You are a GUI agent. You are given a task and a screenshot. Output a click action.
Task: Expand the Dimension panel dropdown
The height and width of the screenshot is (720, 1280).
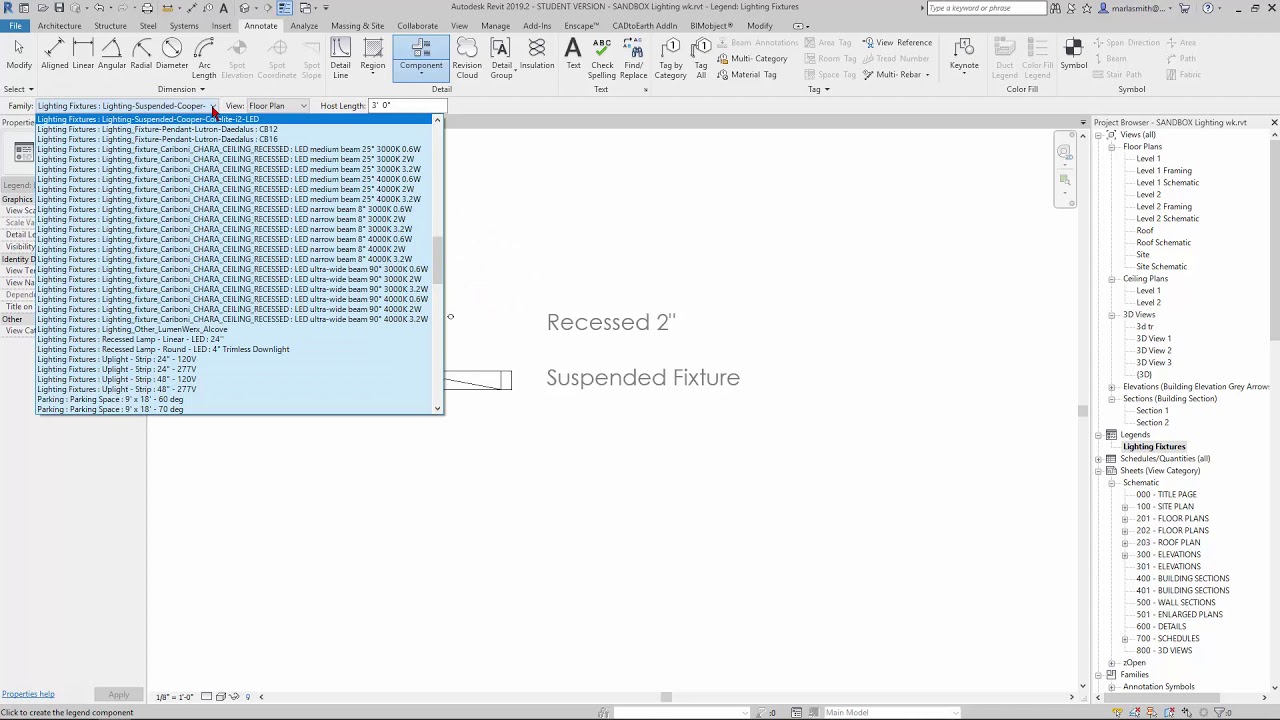click(x=180, y=89)
